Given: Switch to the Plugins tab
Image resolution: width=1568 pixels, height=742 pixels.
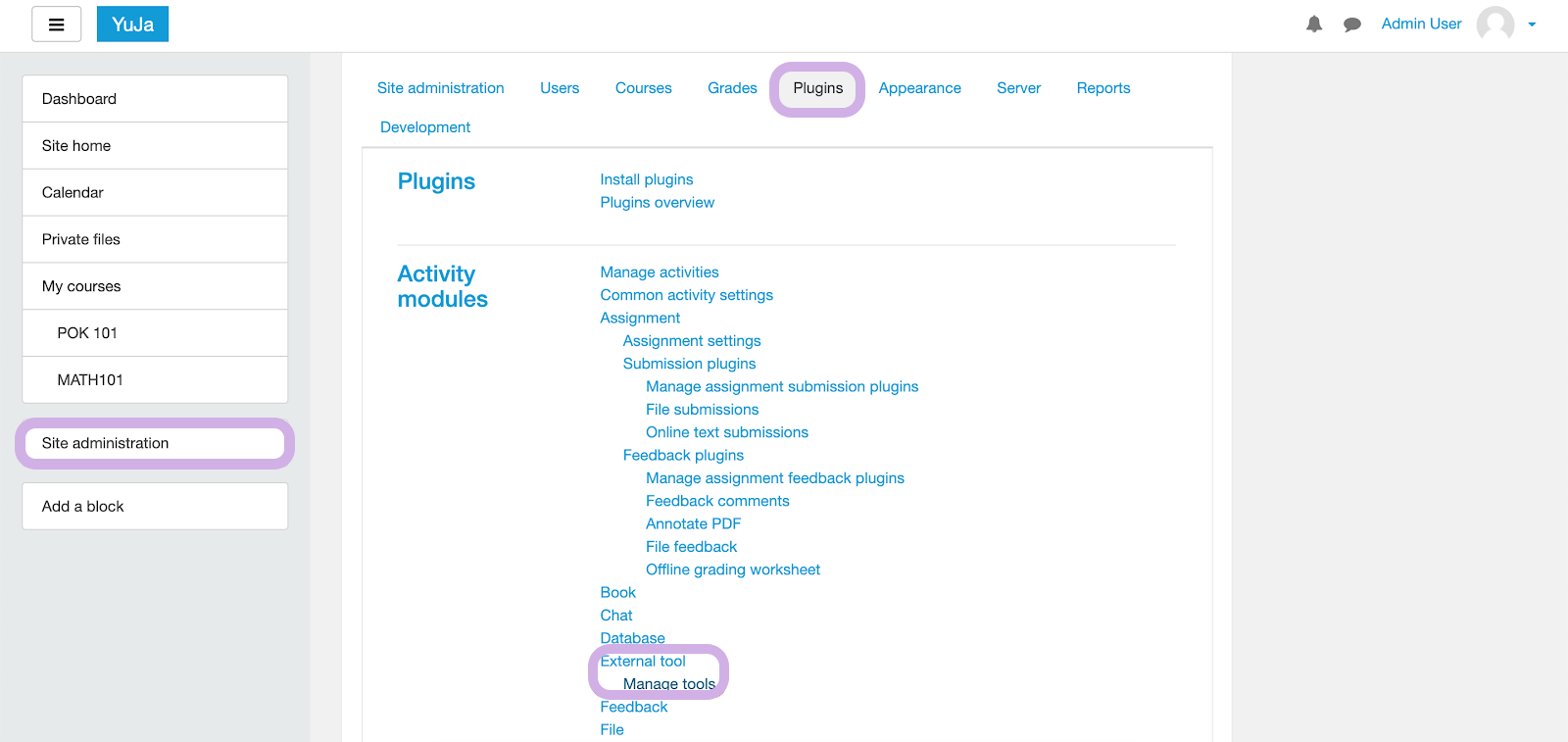Looking at the screenshot, I should 817,88.
